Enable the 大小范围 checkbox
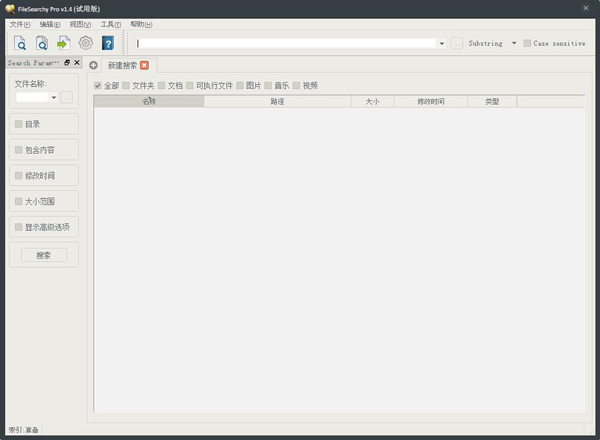This screenshot has width=600, height=440. [18, 201]
